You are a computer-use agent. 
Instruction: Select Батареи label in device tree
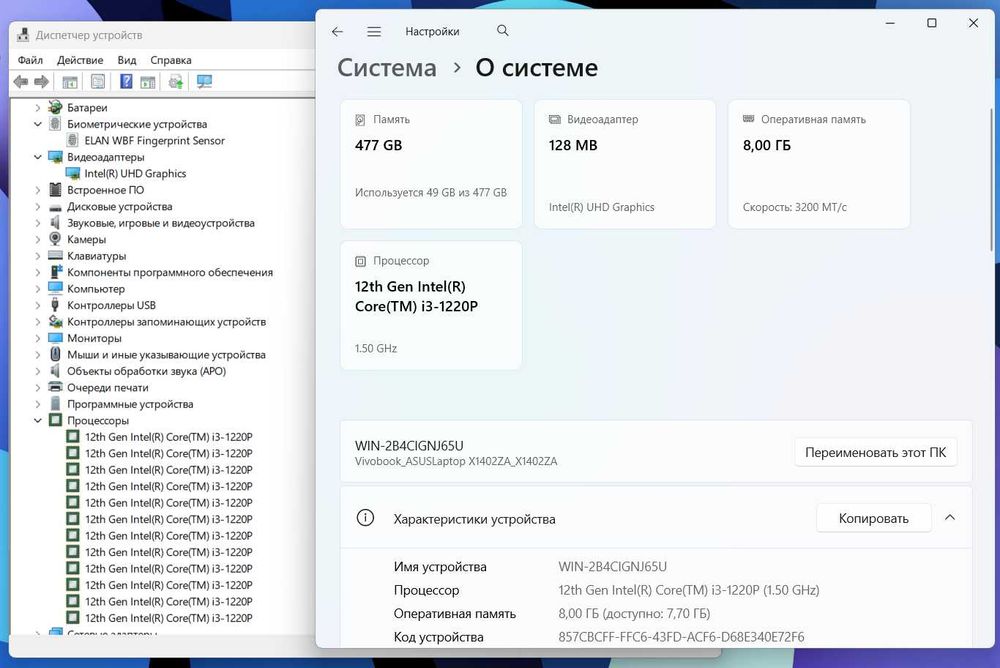(87, 108)
